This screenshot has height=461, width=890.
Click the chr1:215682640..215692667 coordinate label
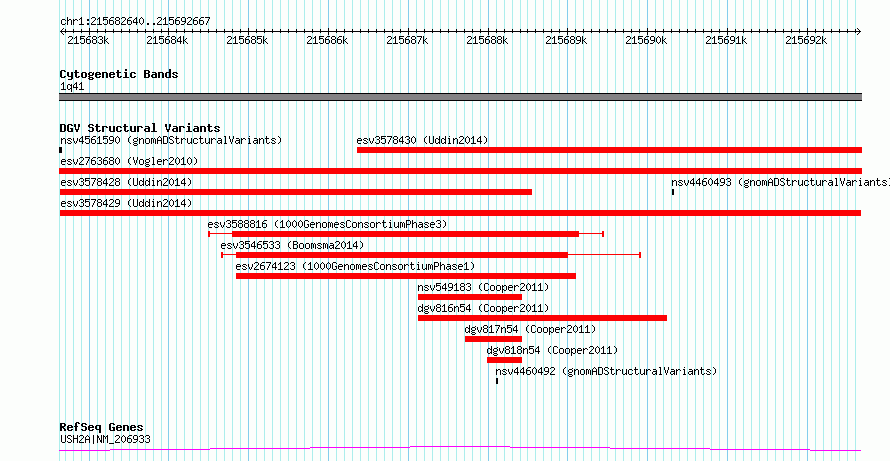135,22
